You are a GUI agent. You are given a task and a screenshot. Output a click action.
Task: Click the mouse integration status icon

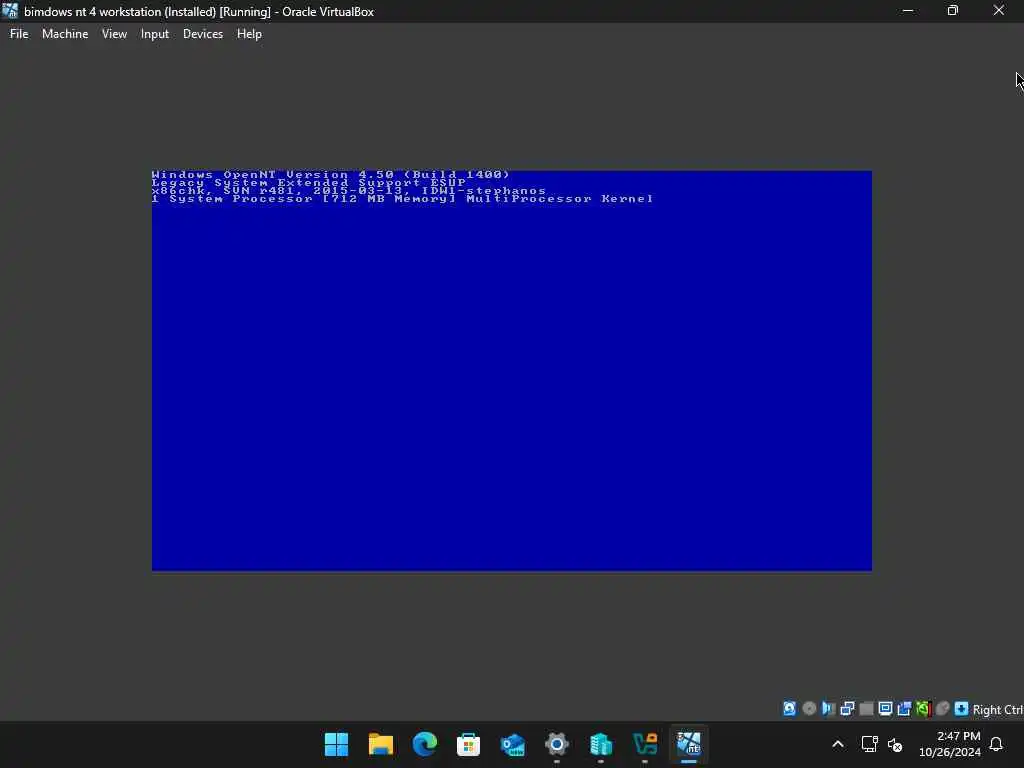pos(942,709)
